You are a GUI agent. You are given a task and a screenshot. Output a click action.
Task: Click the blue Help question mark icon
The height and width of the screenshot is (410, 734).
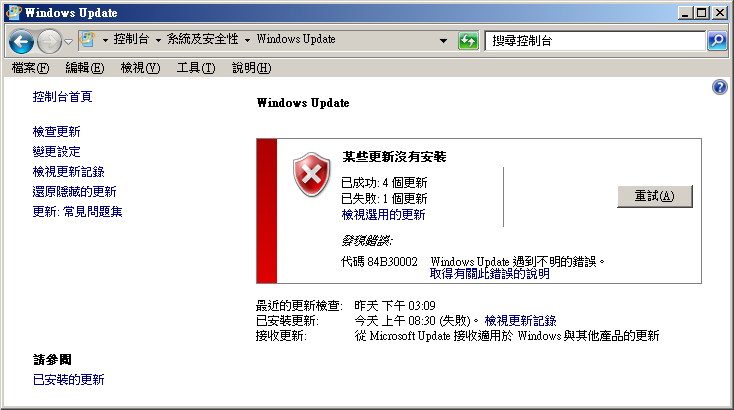click(719, 87)
